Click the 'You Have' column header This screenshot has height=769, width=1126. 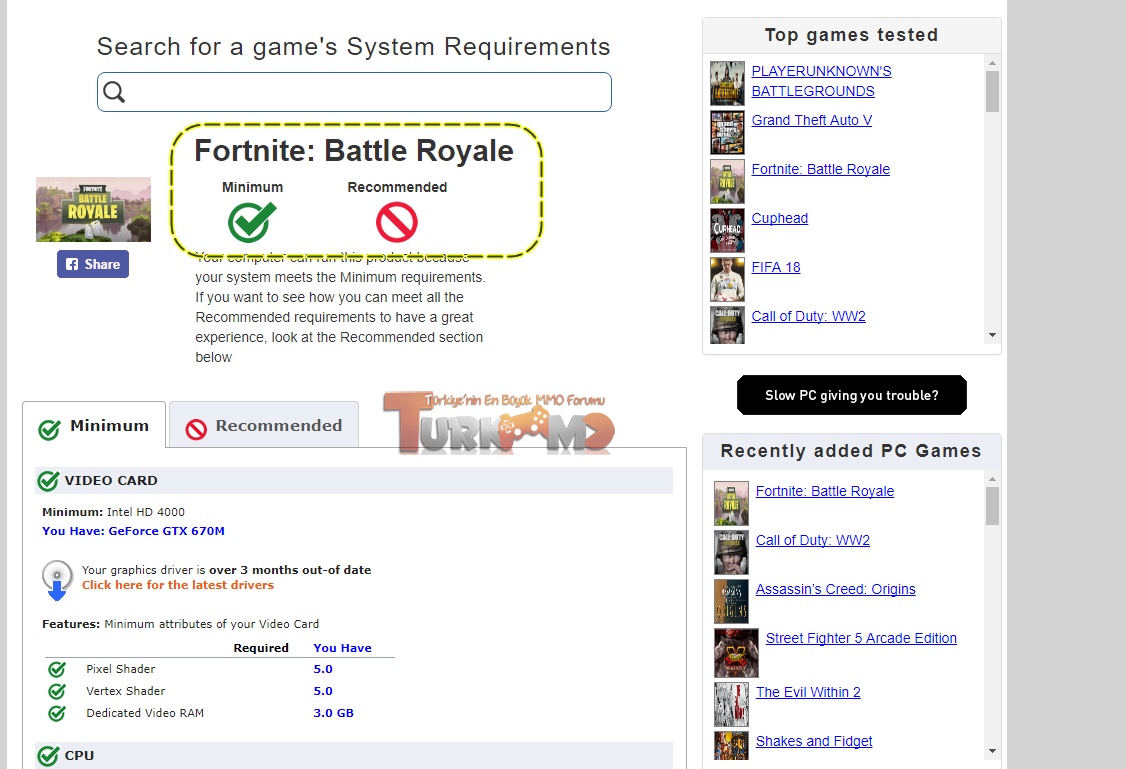pyautogui.click(x=343, y=648)
